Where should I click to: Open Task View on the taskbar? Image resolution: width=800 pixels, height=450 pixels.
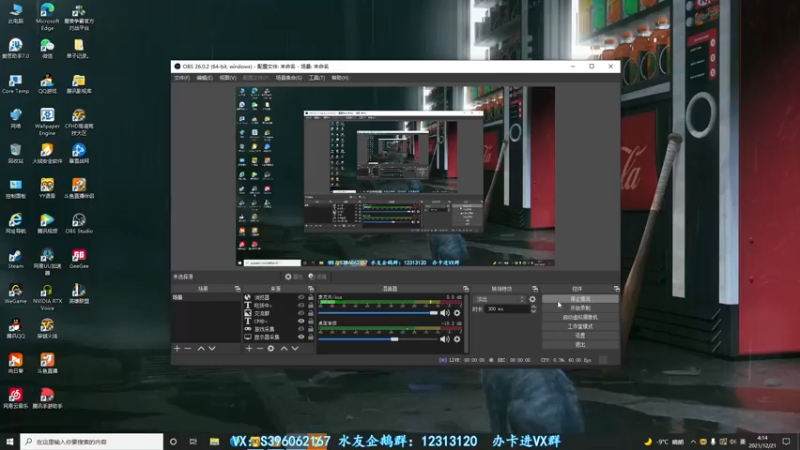[x=193, y=441]
